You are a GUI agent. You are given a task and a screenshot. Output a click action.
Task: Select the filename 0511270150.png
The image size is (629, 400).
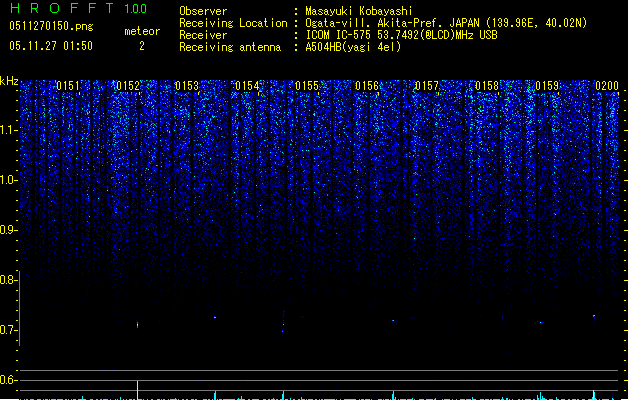point(51,26)
